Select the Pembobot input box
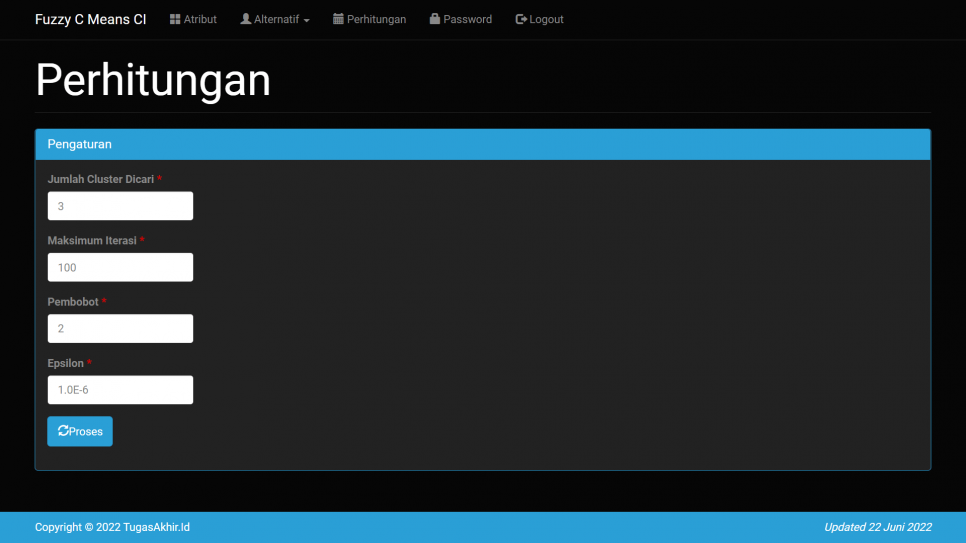Screen dimensions: 966x543 (120, 328)
